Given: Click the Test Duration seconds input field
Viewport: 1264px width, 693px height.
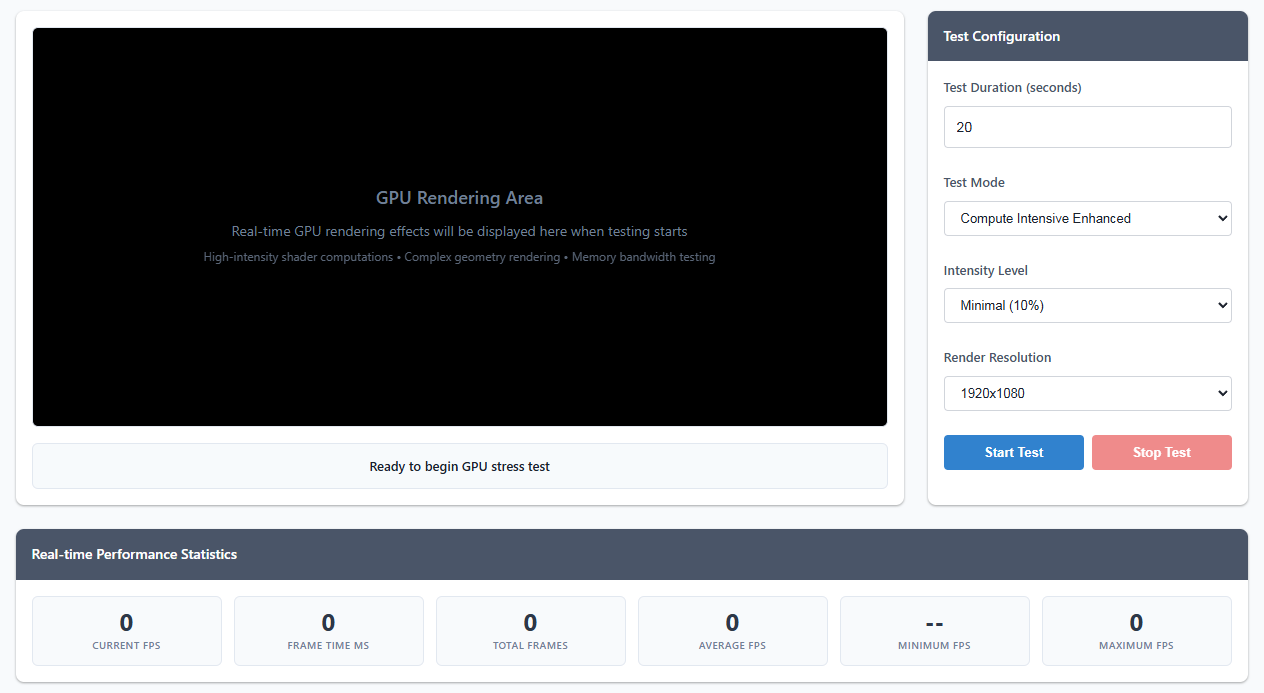Looking at the screenshot, I should click(x=1087, y=127).
